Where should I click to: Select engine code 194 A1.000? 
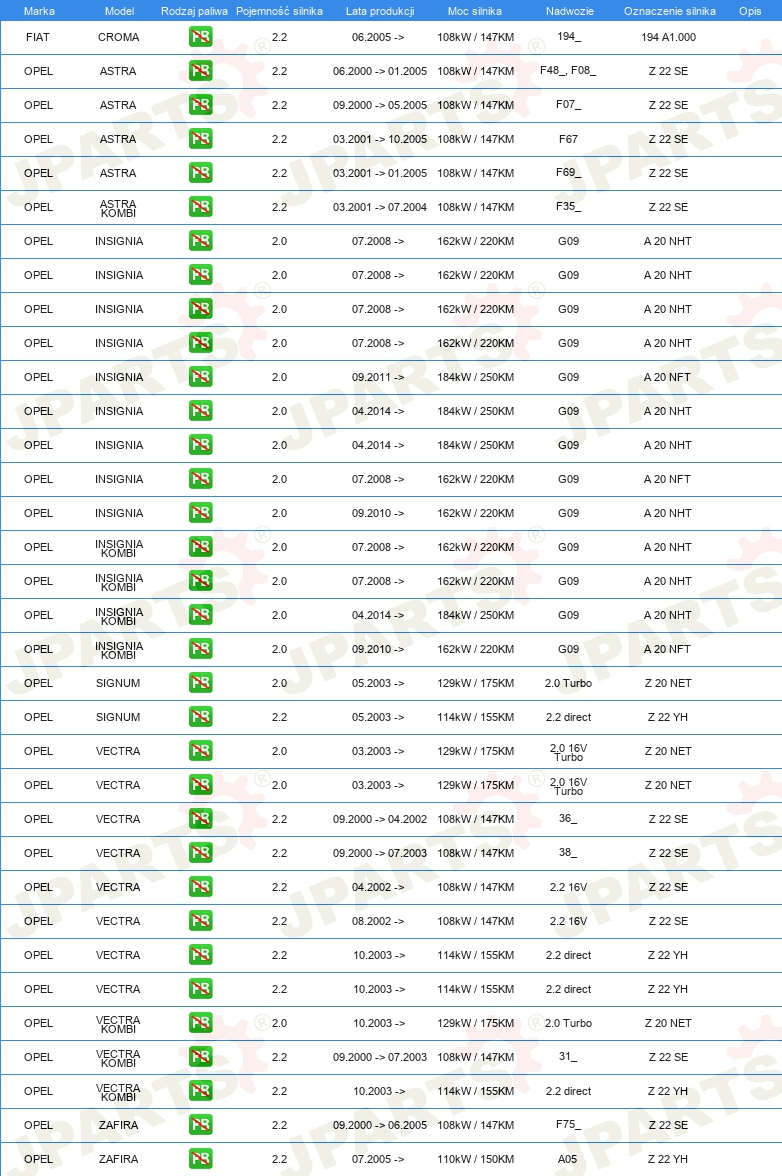668,37
